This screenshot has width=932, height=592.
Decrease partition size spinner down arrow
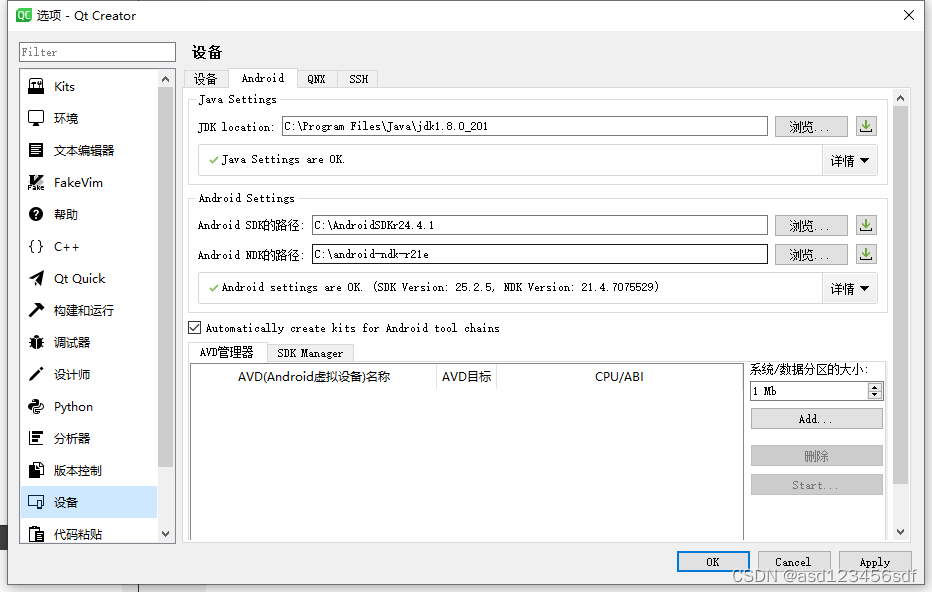click(x=874, y=395)
